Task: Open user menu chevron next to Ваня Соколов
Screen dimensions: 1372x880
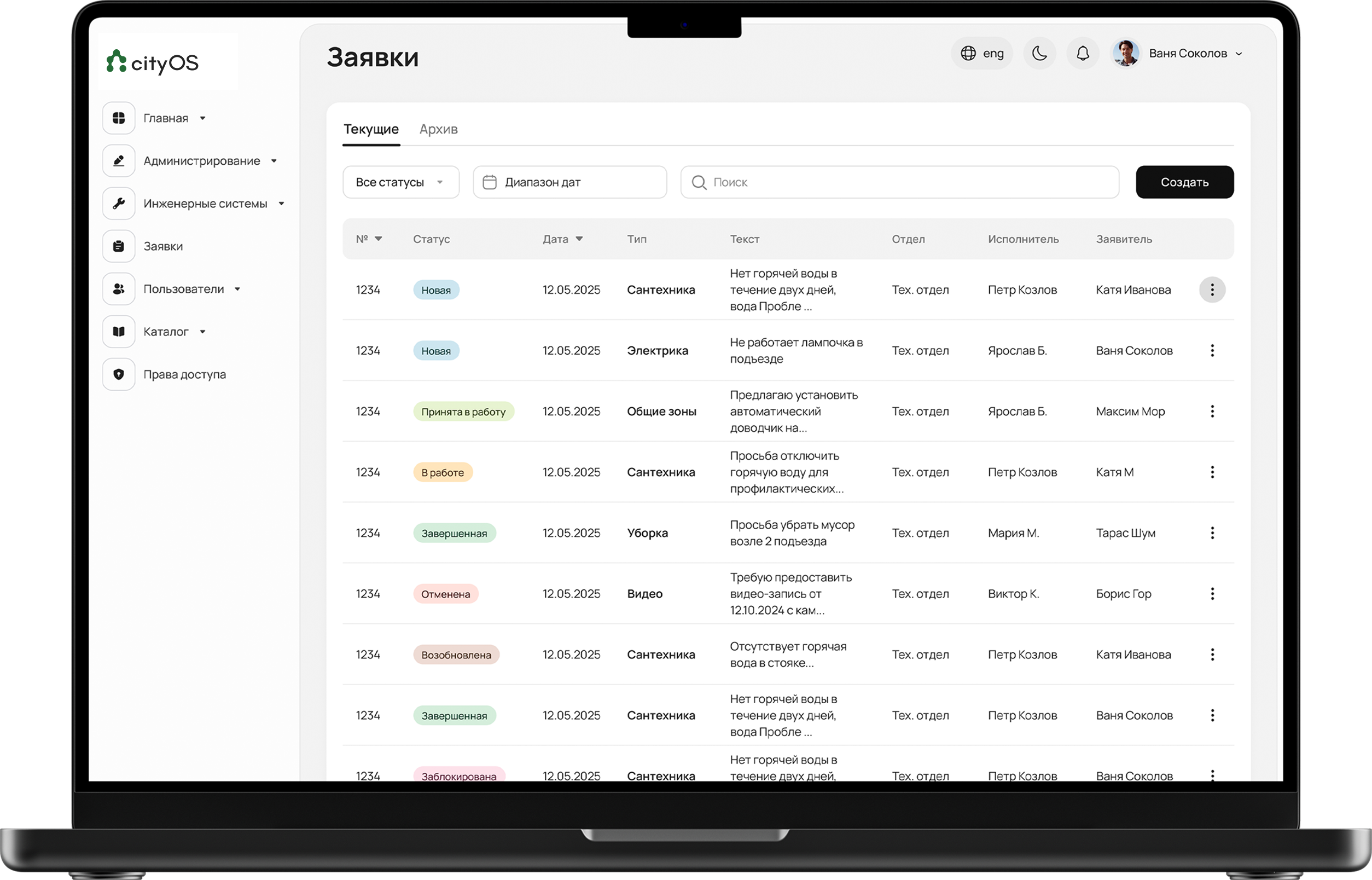Action: (x=1239, y=54)
